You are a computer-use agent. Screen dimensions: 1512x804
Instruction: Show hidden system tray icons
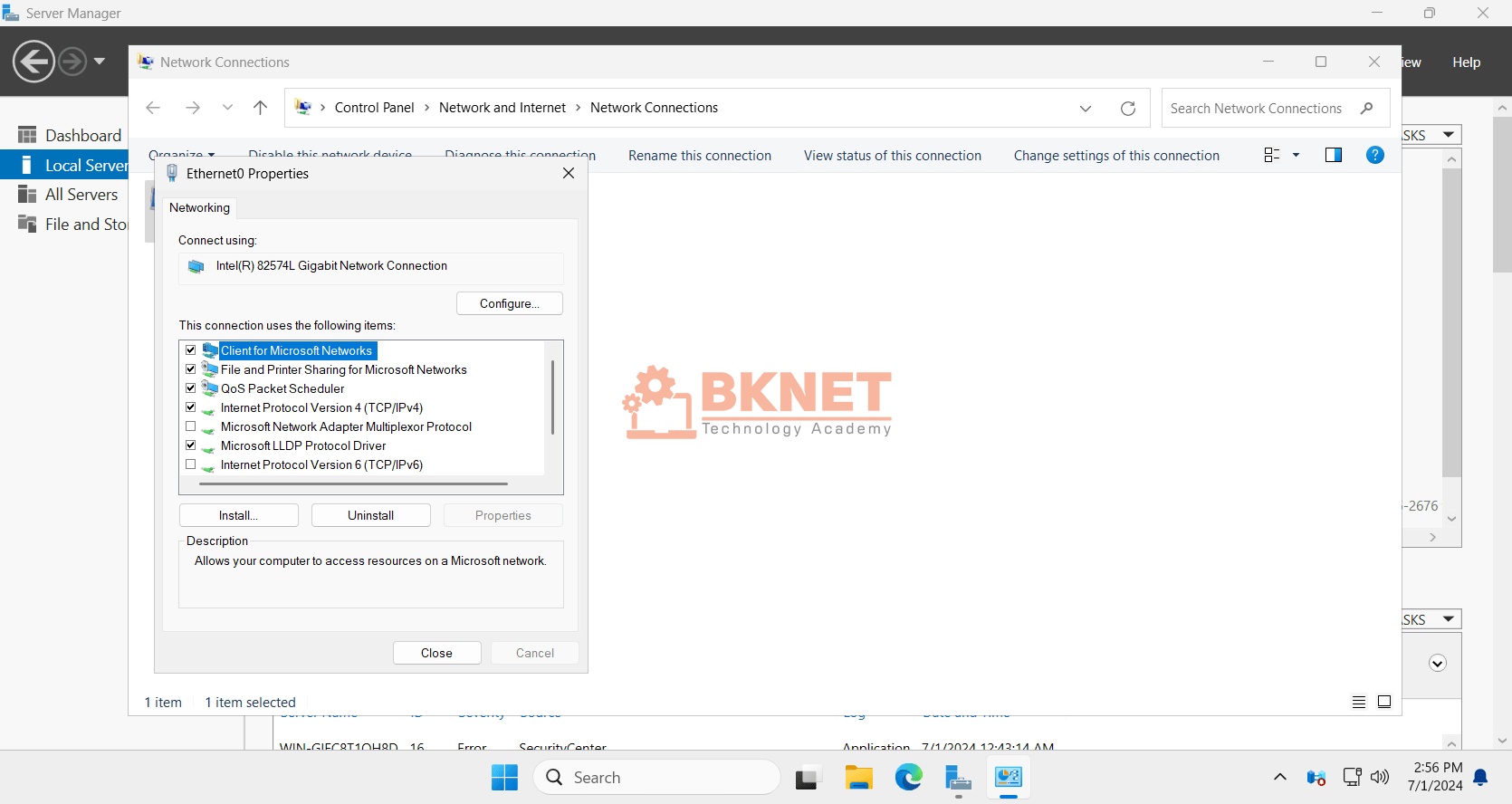click(x=1280, y=777)
